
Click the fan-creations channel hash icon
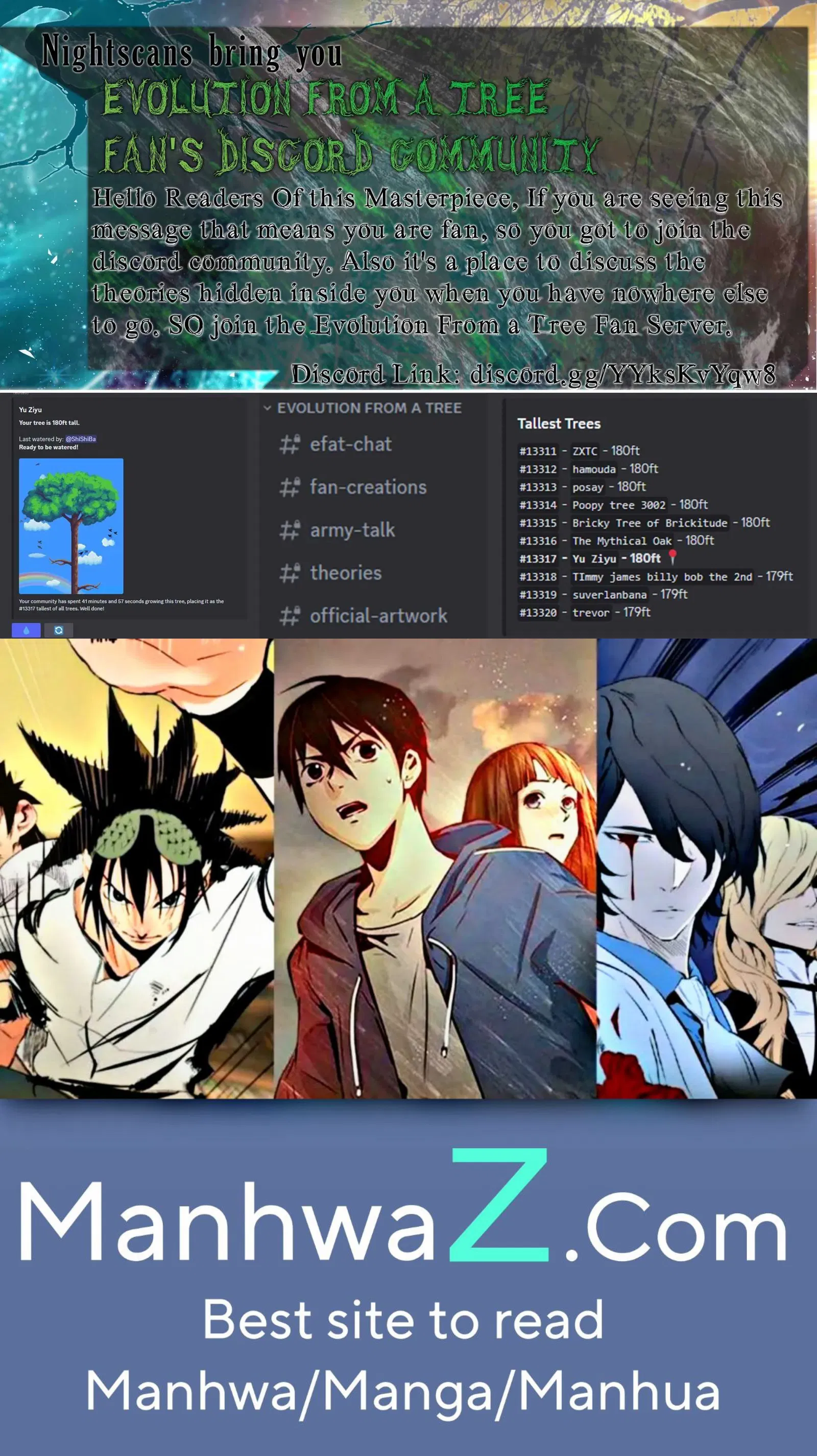[x=290, y=487]
